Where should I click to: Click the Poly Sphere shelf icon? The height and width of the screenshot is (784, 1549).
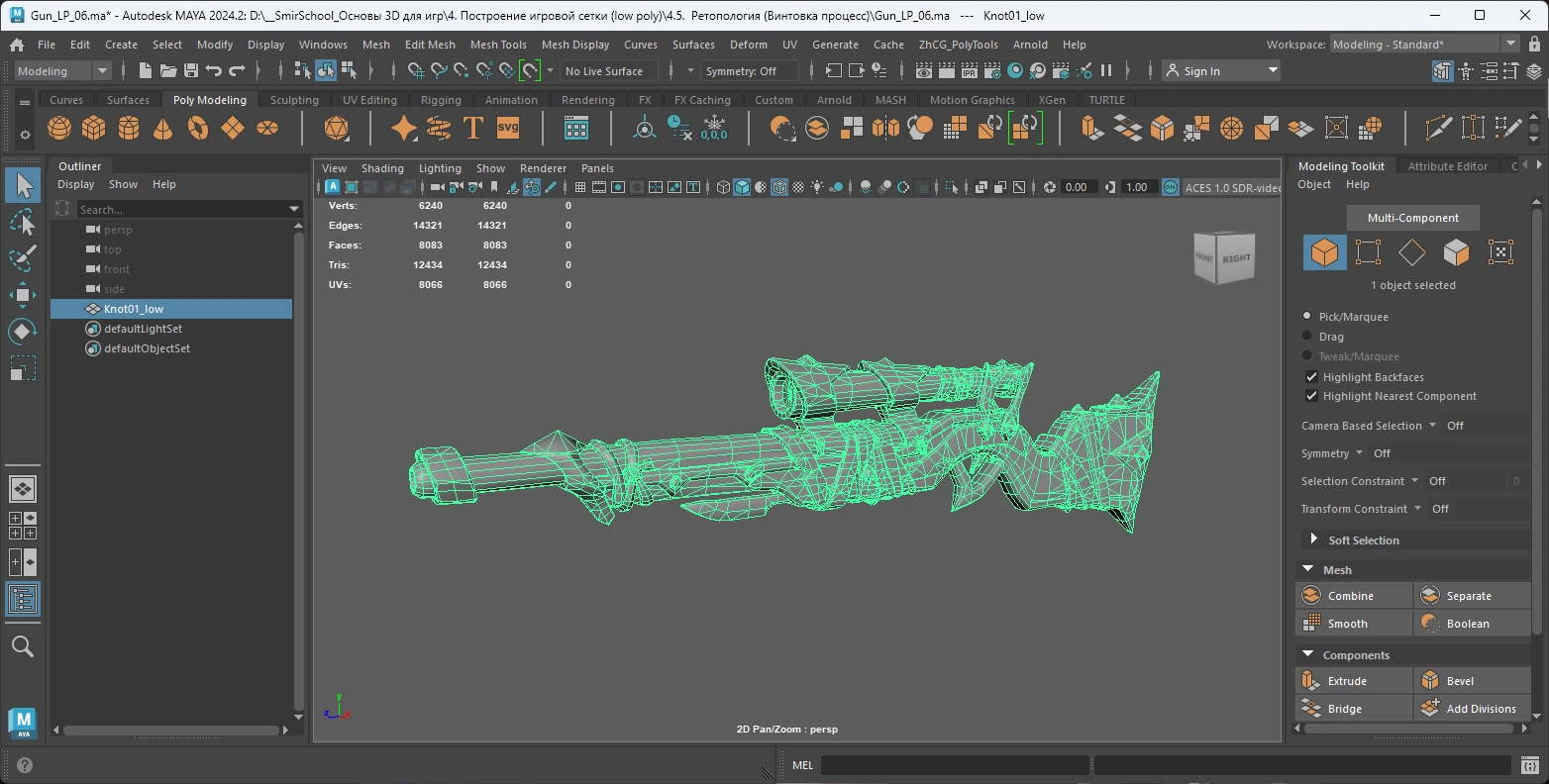pos(59,129)
